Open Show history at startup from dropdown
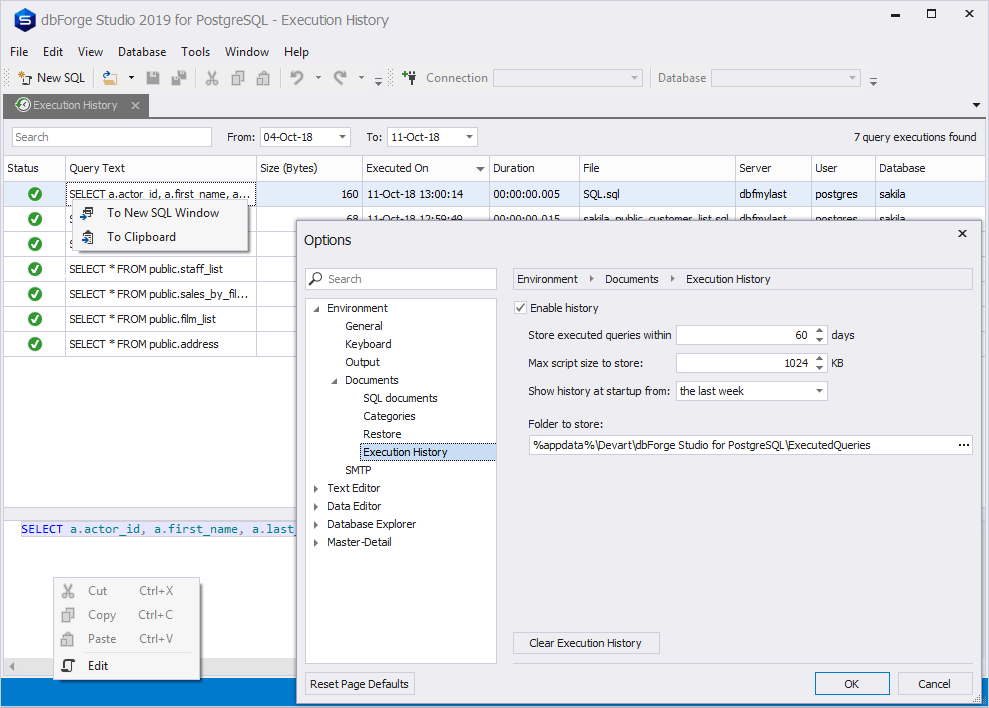The width and height of the screenshot is (989, 708). (x=819, y=391)
